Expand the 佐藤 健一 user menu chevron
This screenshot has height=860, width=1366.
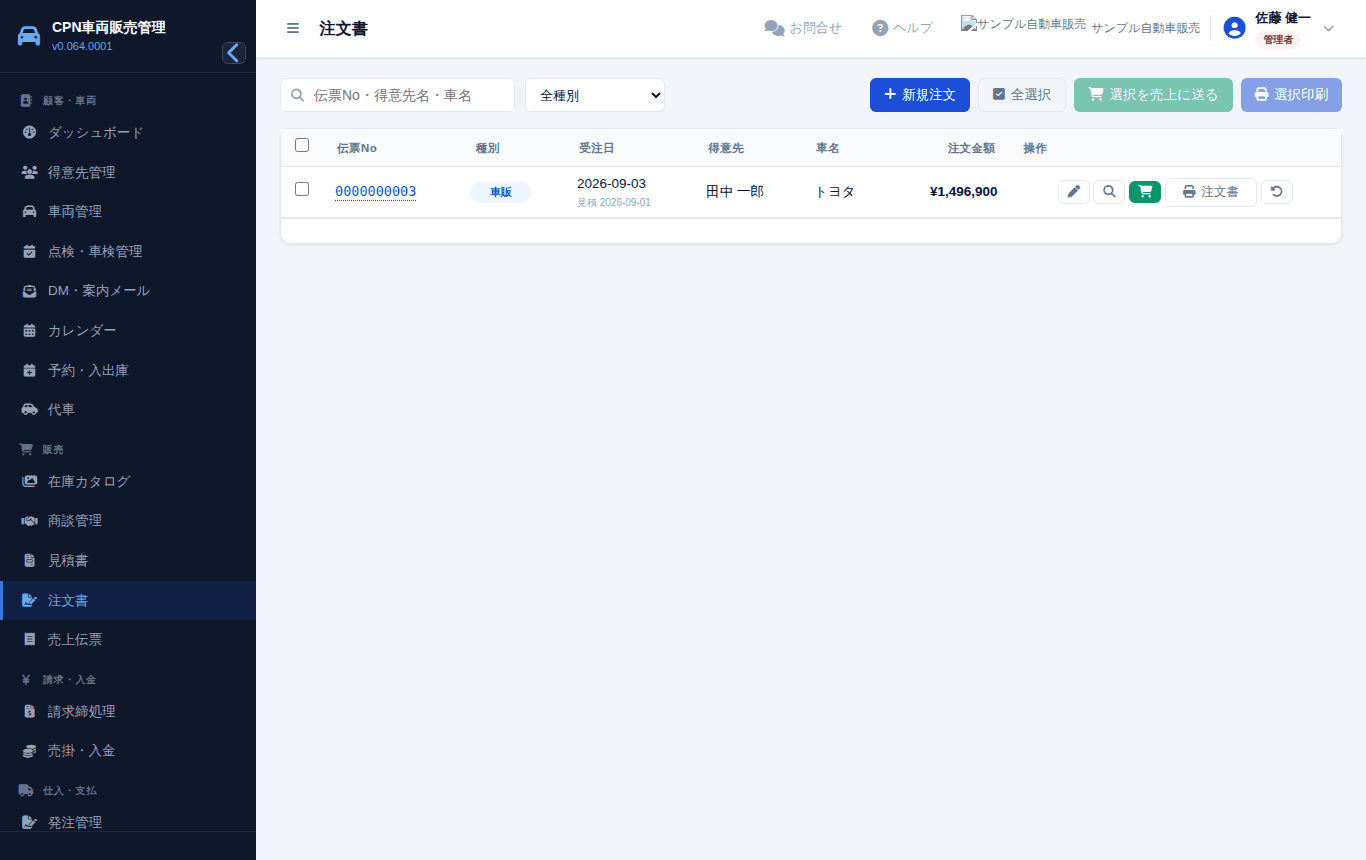tap(1329, 28)
